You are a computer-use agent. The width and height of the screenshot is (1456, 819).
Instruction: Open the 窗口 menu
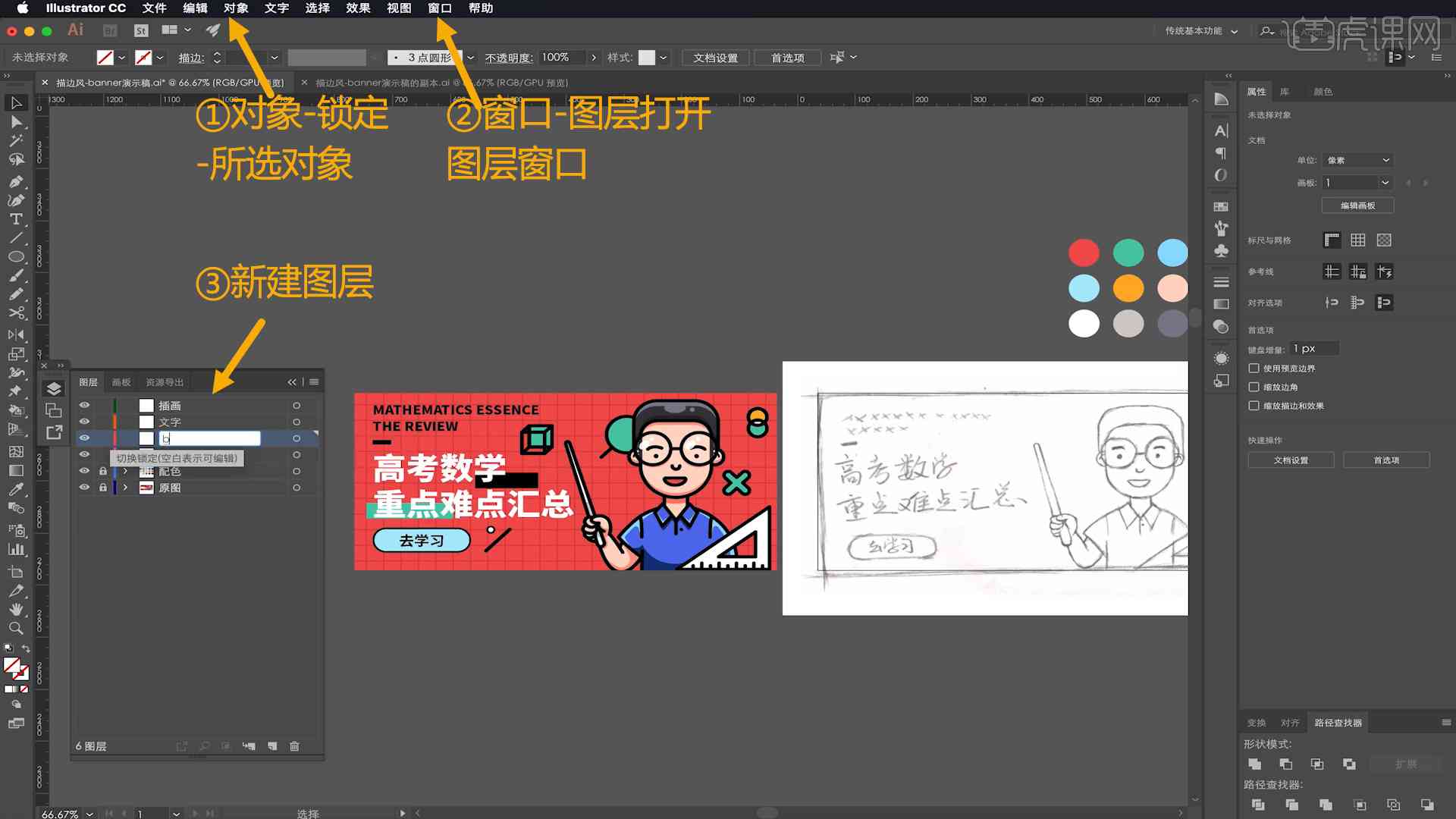pyautogui.click(x=440, y=8)
